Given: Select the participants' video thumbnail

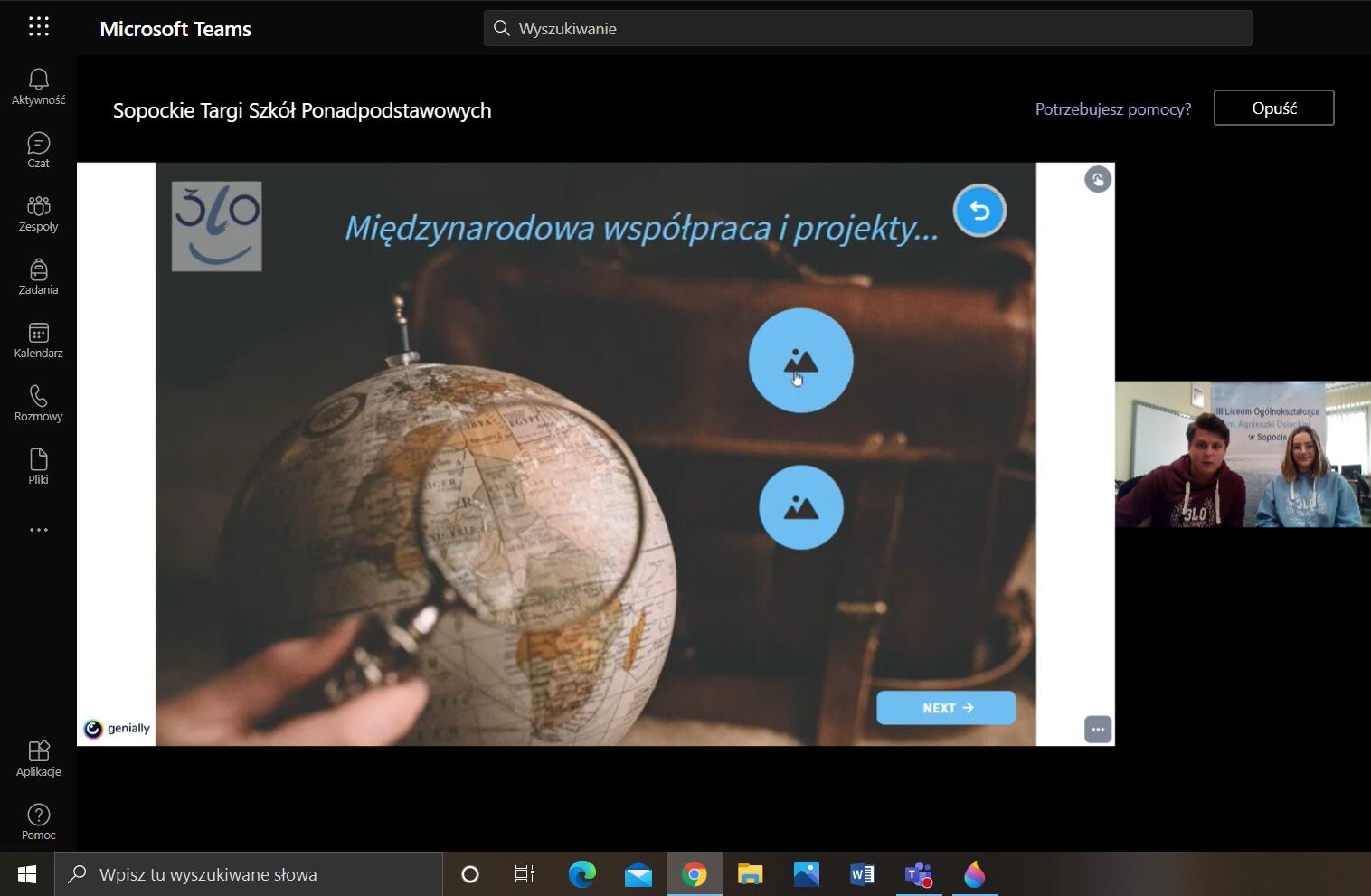Looking at the screenshot, I should coord(1243,454).
